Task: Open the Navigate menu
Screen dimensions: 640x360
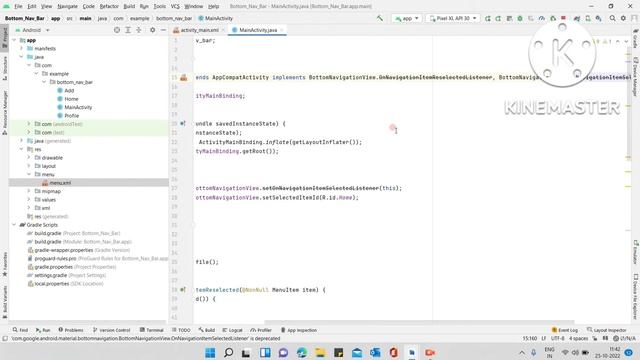Action: [67, 7]
